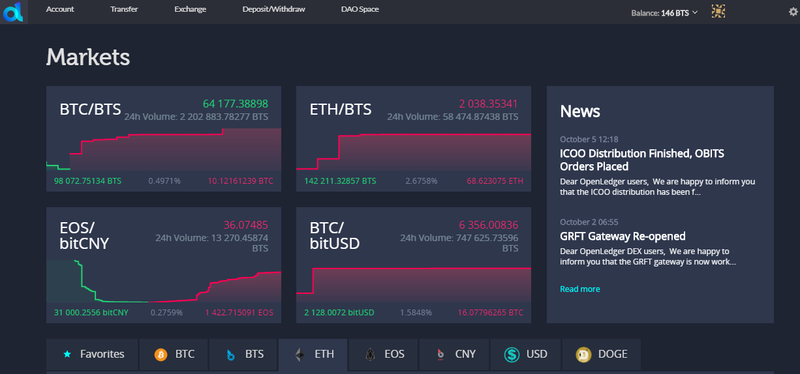Open DAO Space menu
Image resolution: width=800 pixels, height=374 pixels.
pos(360,9)
